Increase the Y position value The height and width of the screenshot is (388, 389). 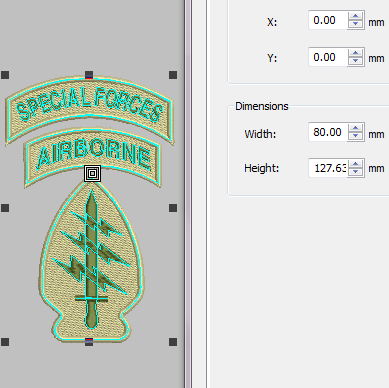[x=356, y=53]
